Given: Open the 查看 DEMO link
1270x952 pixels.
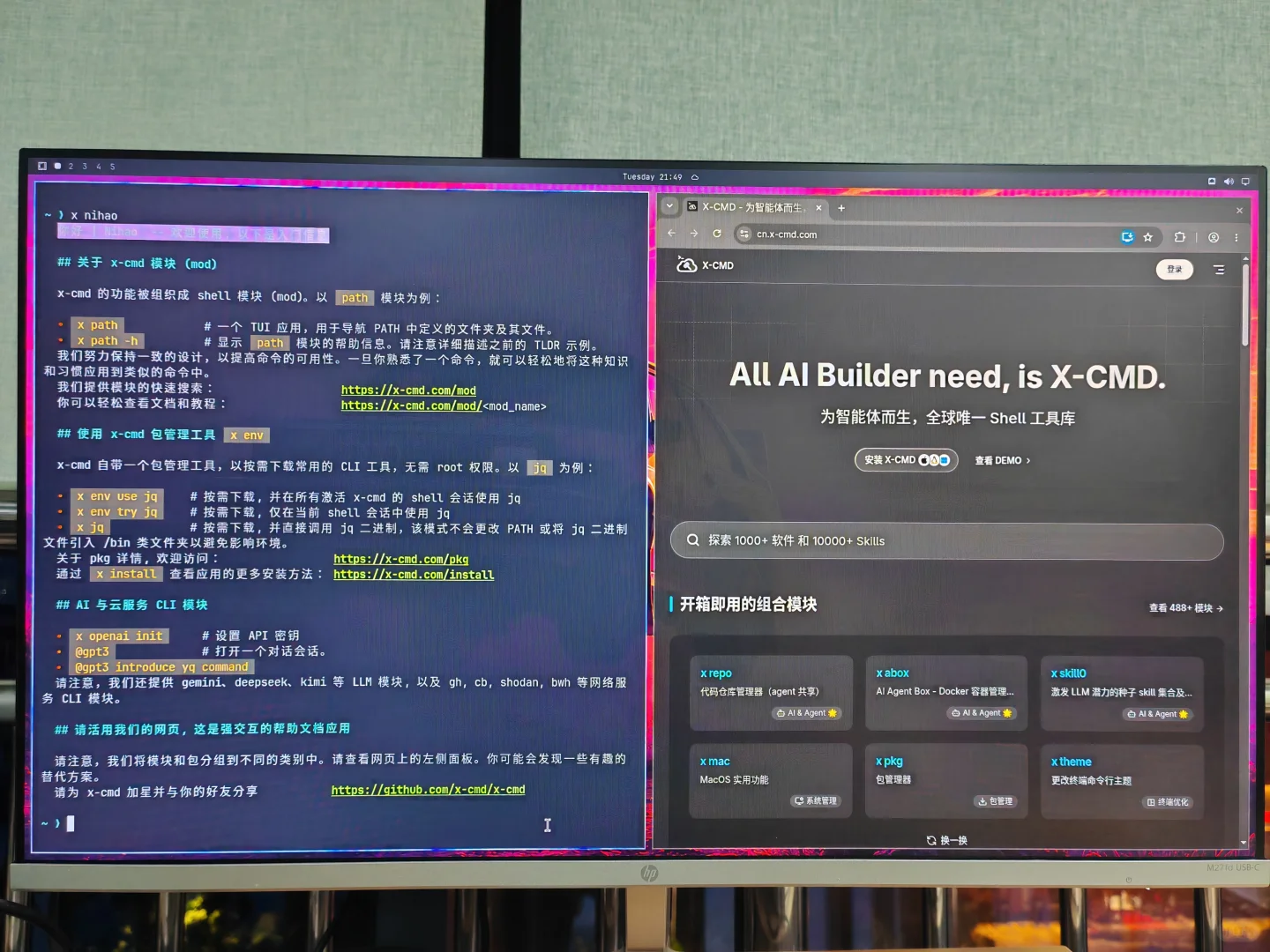Looking at the screenshot, I should coord(1003,460).
